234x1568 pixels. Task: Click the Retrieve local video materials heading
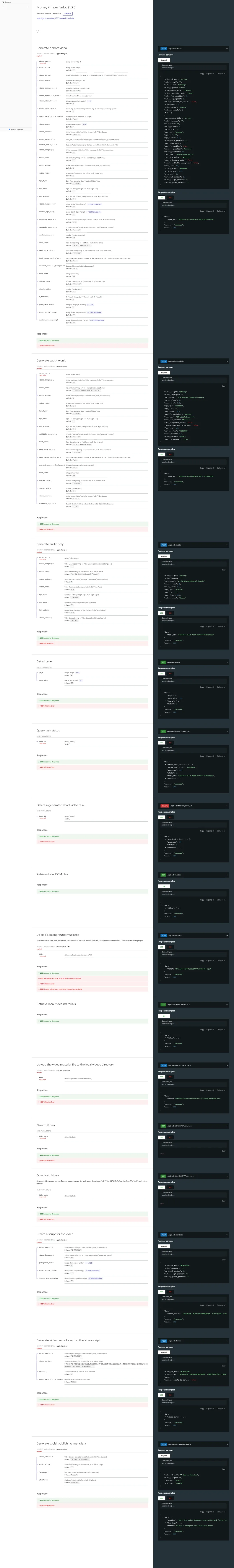(56, 1004)
